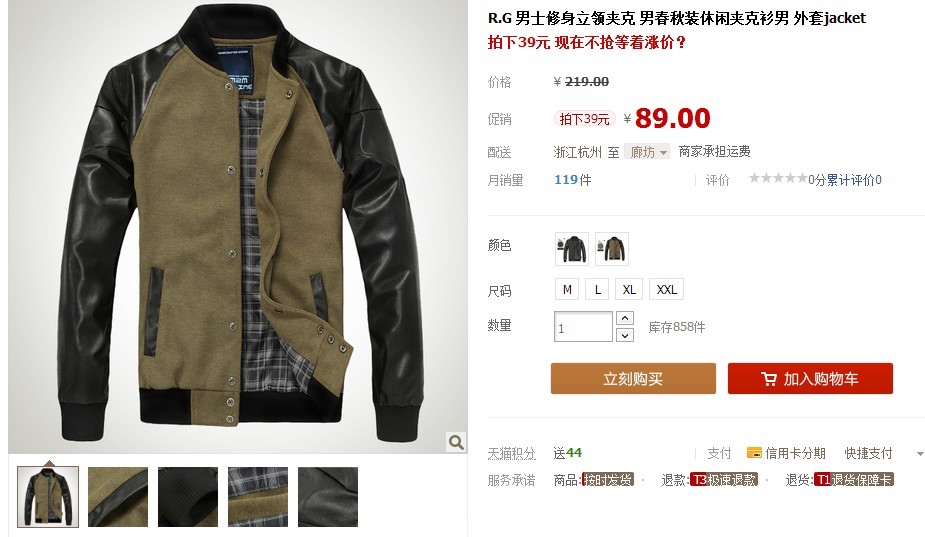View the plaid lining thumbnail
The height and width of the screenshot is (537, 925).
tap(258, 497)
